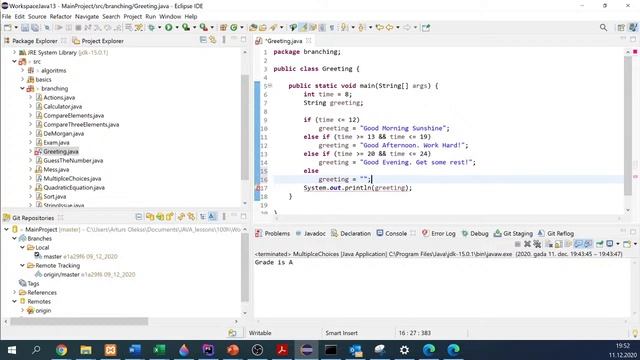This screenshot has height=360, width=640.
Task: Select GuessTheNumber.java file
Action: click(73, 160)
